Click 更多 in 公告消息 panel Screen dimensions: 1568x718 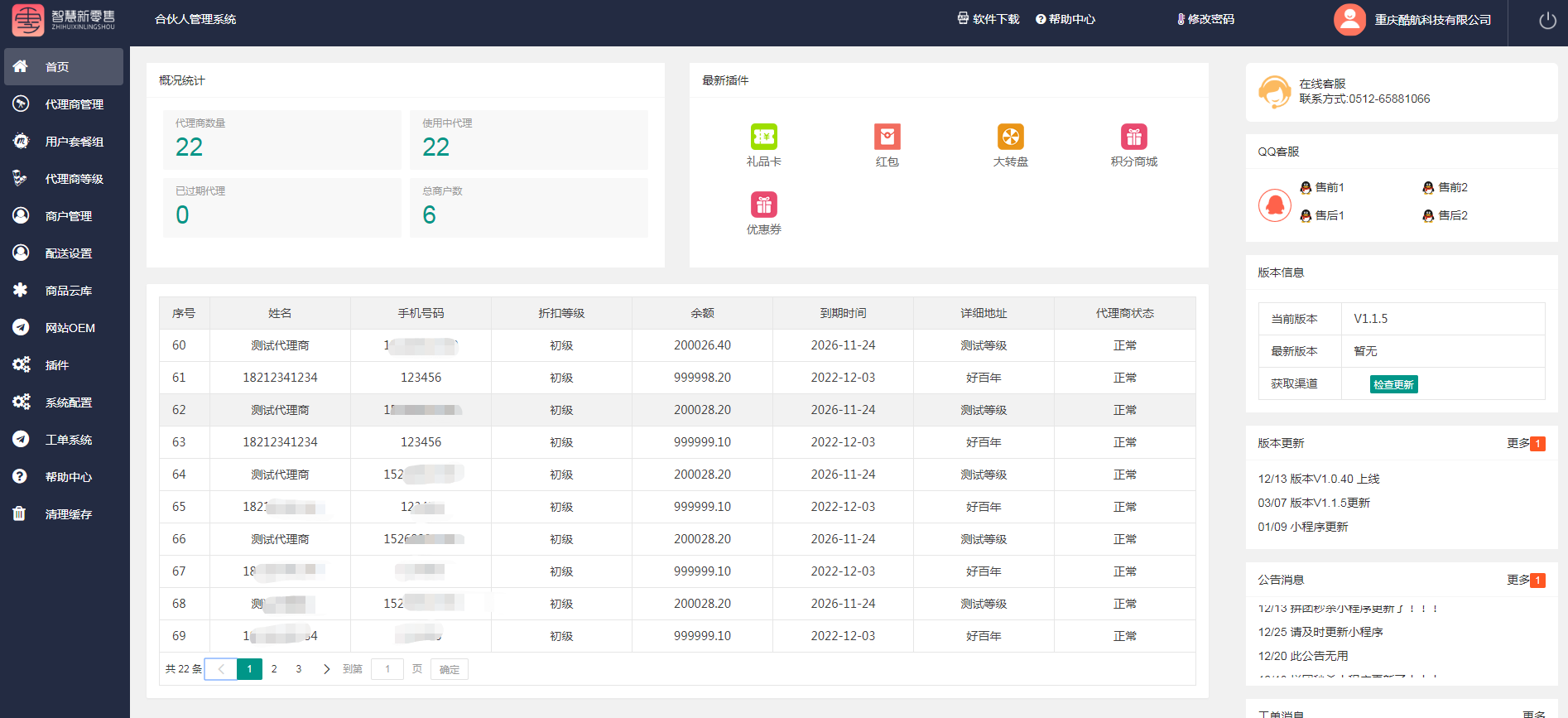tap(1518, 580)
